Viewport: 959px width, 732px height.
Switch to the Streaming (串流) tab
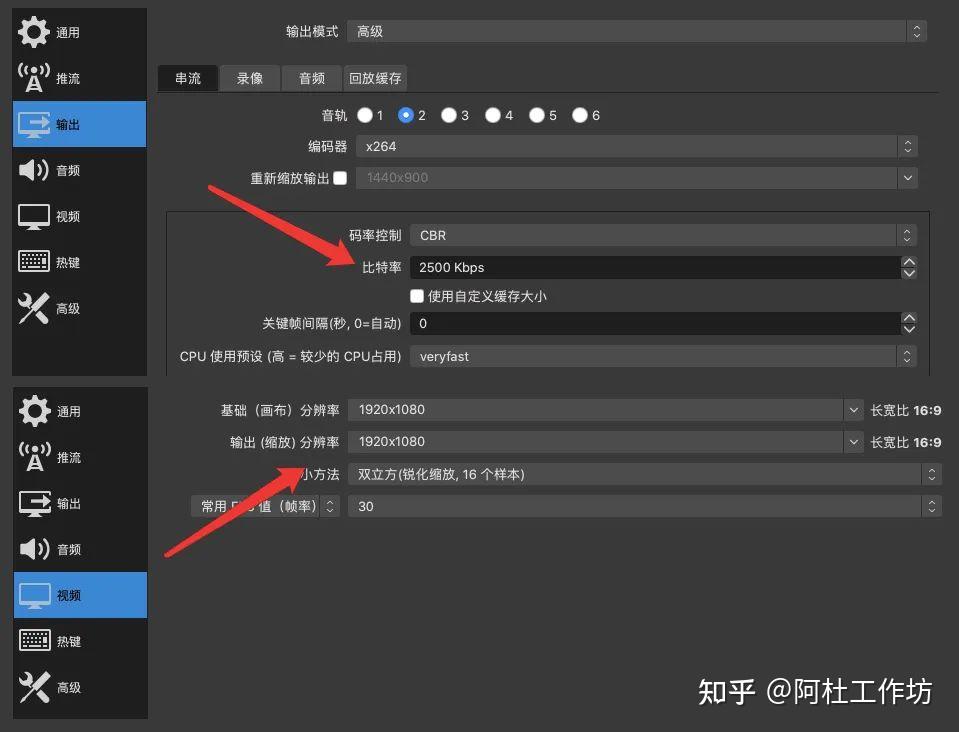click(x=188, y=78)
